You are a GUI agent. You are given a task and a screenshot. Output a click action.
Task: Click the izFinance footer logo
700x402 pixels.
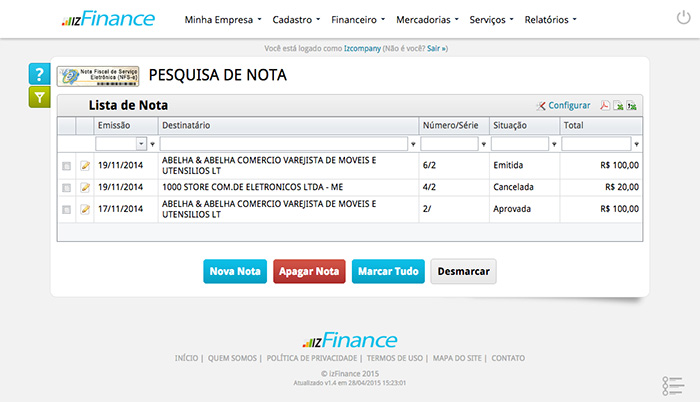pyautogui.click(x=350, y=340)
